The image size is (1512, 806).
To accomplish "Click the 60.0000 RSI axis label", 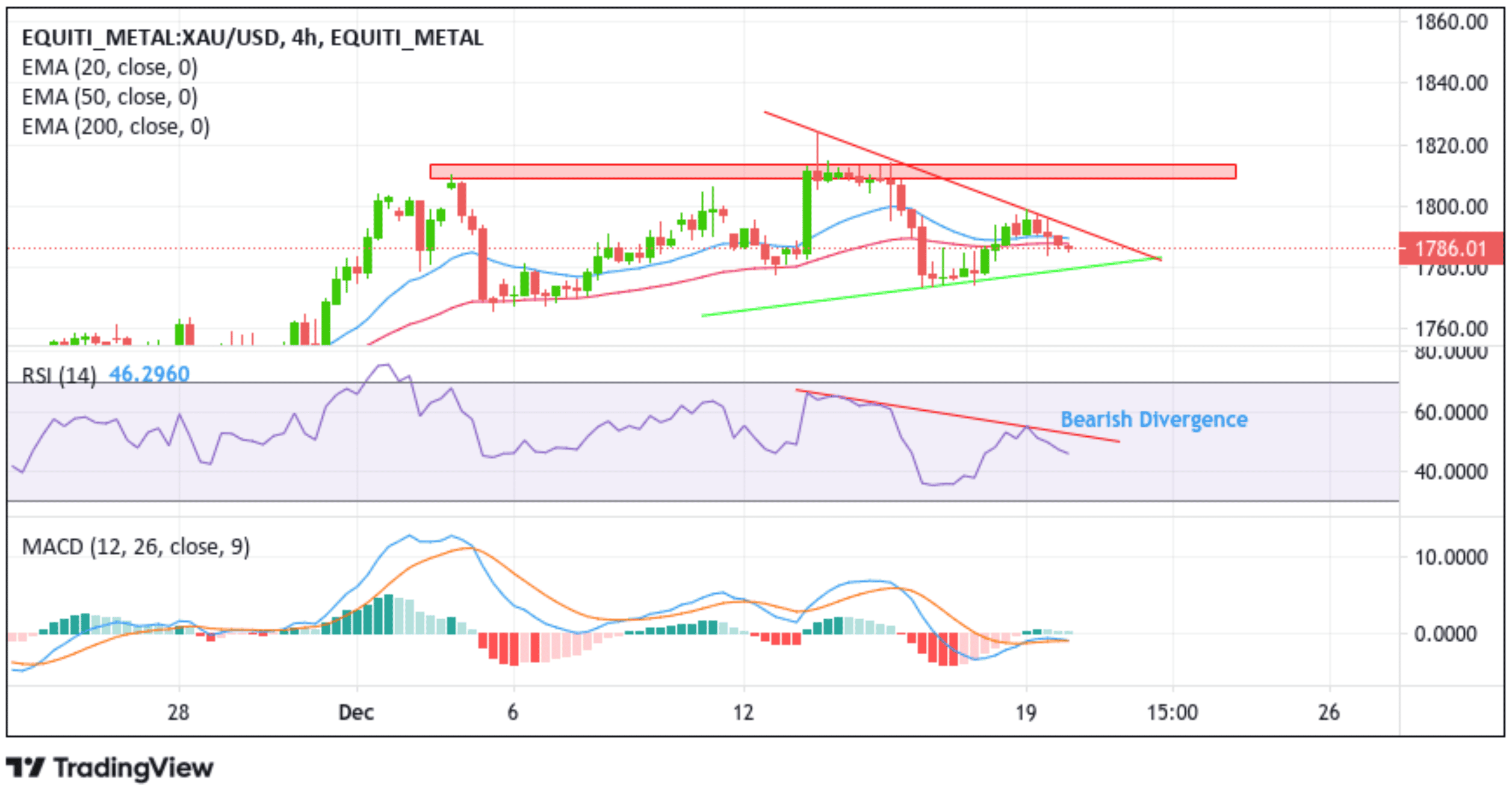I will click(1451, 412).
